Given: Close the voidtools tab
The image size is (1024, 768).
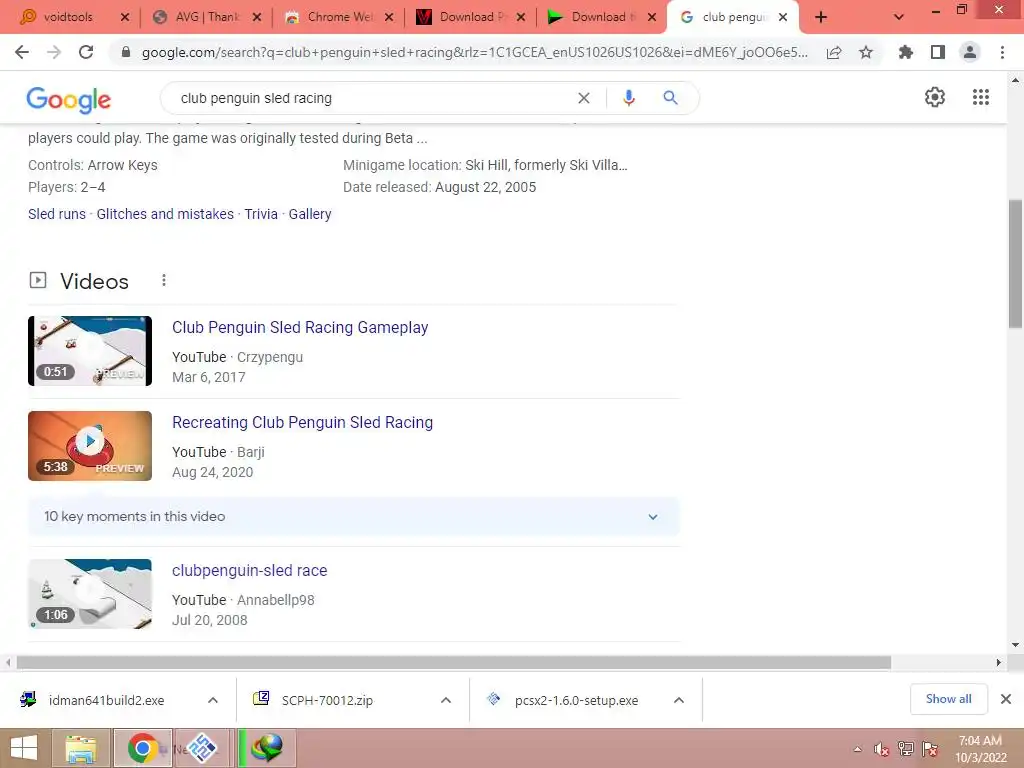Looking at the screenshot, I should coord(125,18).
